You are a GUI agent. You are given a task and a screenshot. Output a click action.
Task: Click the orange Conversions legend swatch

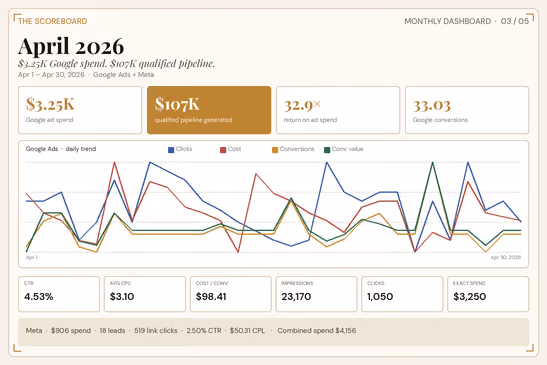click(x=275, y=150)
